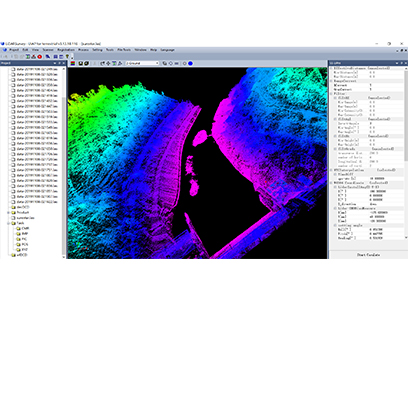Viewport: 408px width, 395px height.
Task: Open the Language menu
Action: click(167, 50)
